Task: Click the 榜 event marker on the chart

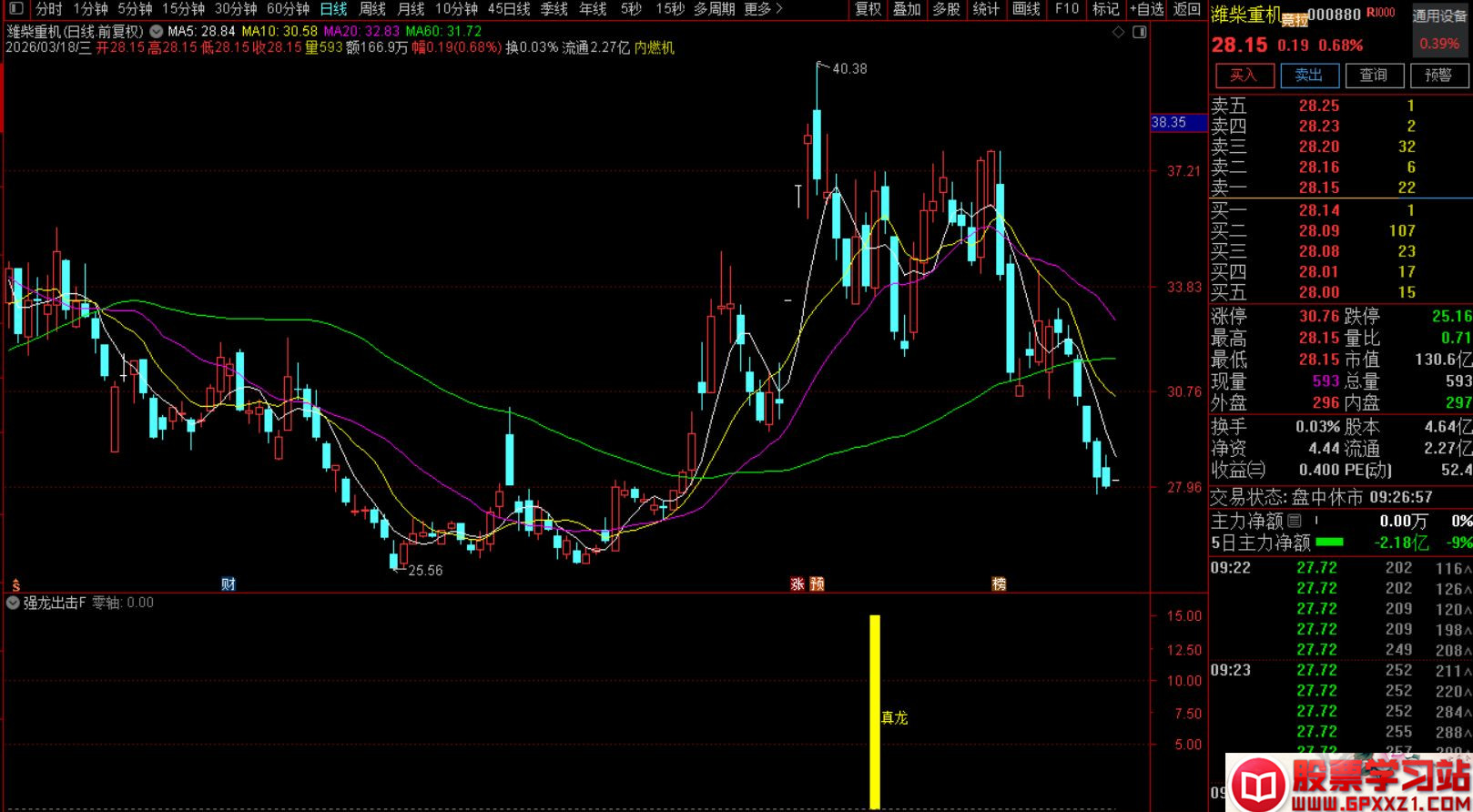Action: pyautogui.click(x=999, y=584)
